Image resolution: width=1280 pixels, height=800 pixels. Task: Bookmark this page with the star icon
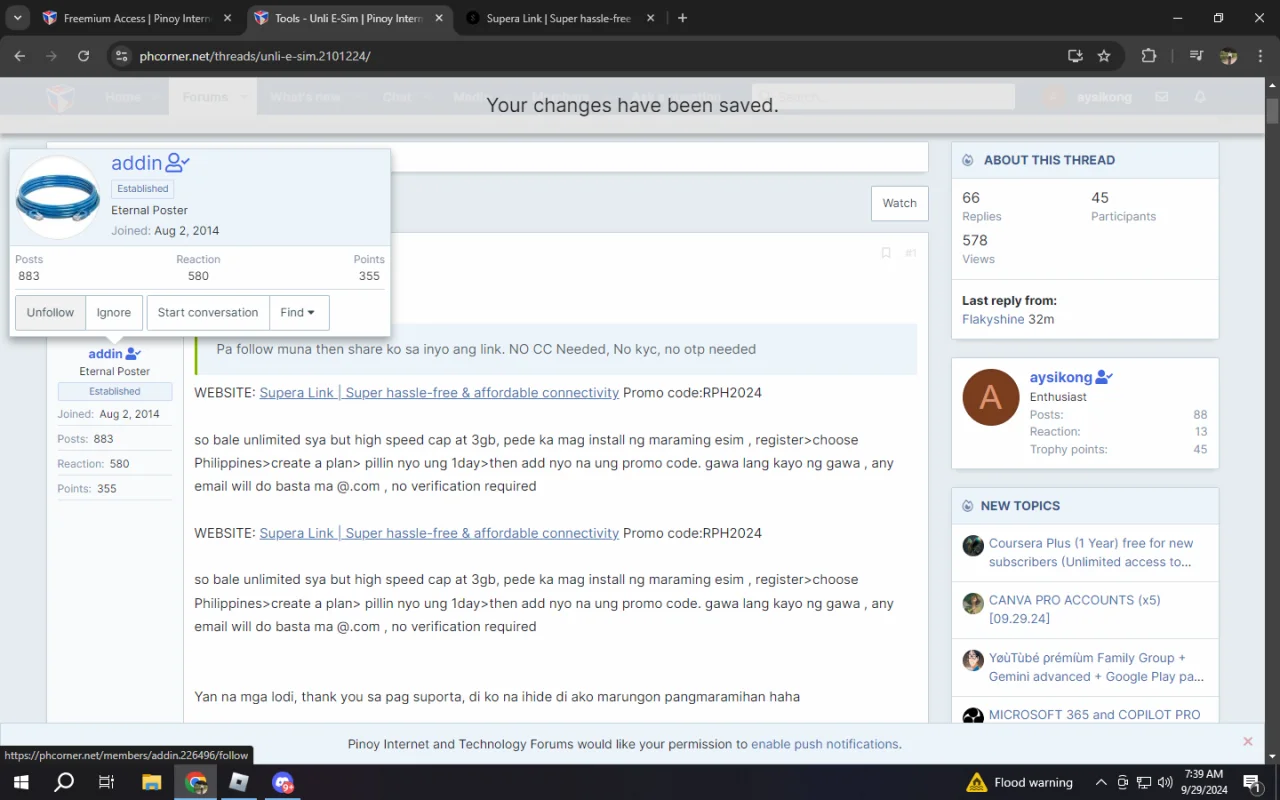(x=1104, y=56)
